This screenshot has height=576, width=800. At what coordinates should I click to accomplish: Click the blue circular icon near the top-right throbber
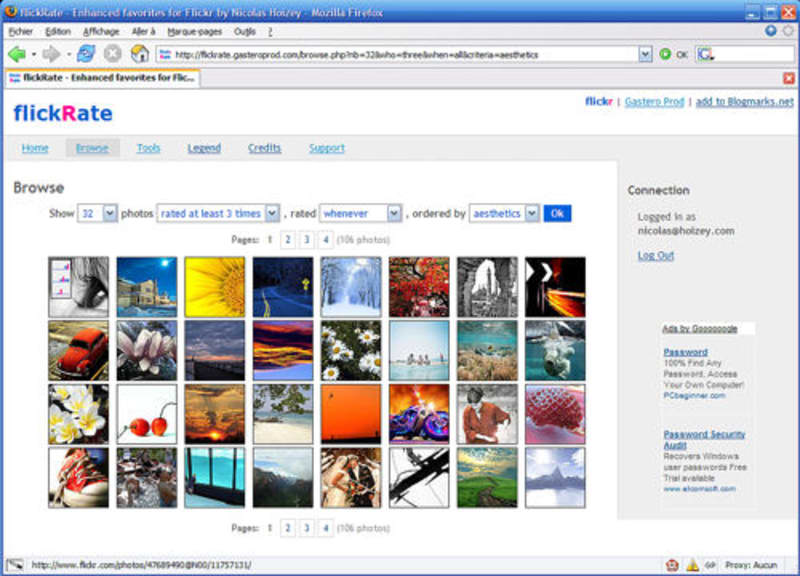tap(771, 31)
